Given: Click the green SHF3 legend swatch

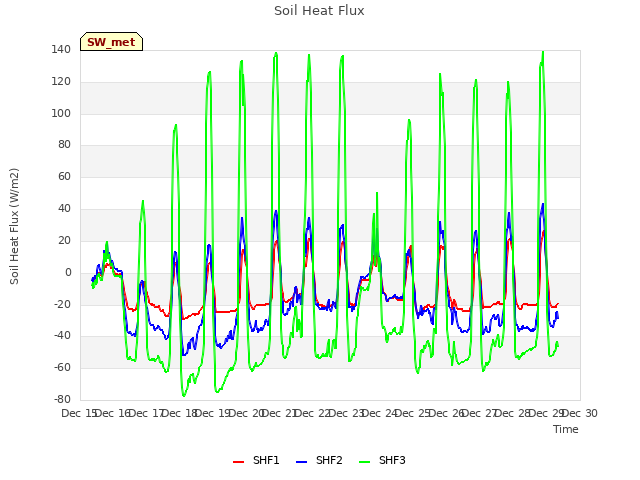Looking at the screenshot, I should 364,462.
